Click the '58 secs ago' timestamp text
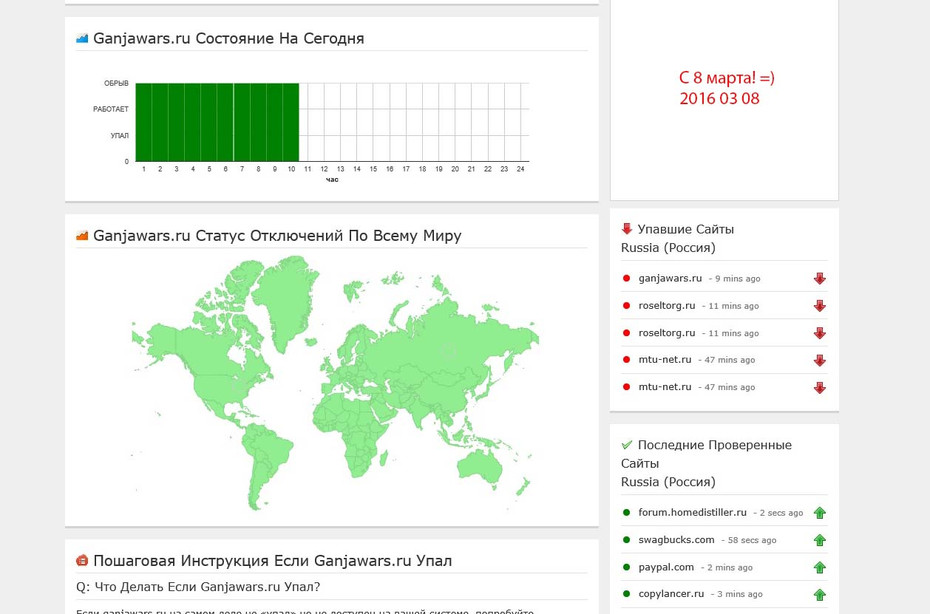The width and height of the screenshot is (930, 614). 752,540
